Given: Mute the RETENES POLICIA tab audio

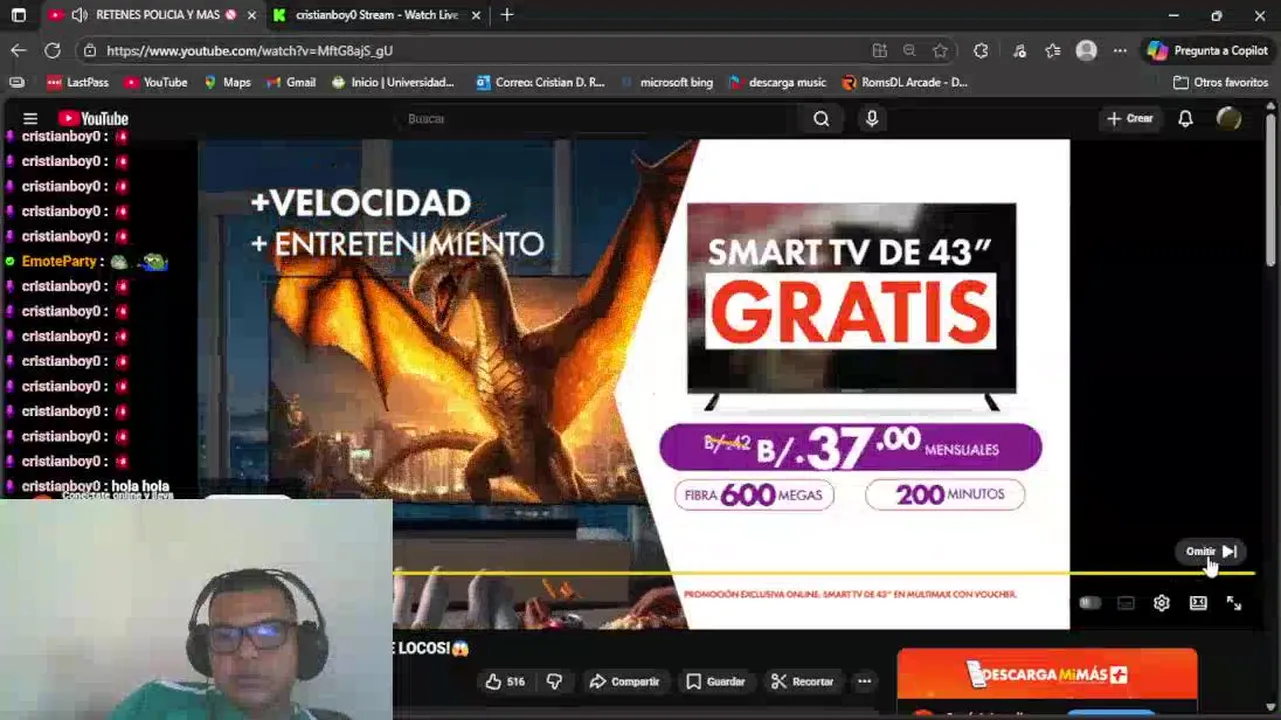Looking at the screenshot, I should click(80, 15).
